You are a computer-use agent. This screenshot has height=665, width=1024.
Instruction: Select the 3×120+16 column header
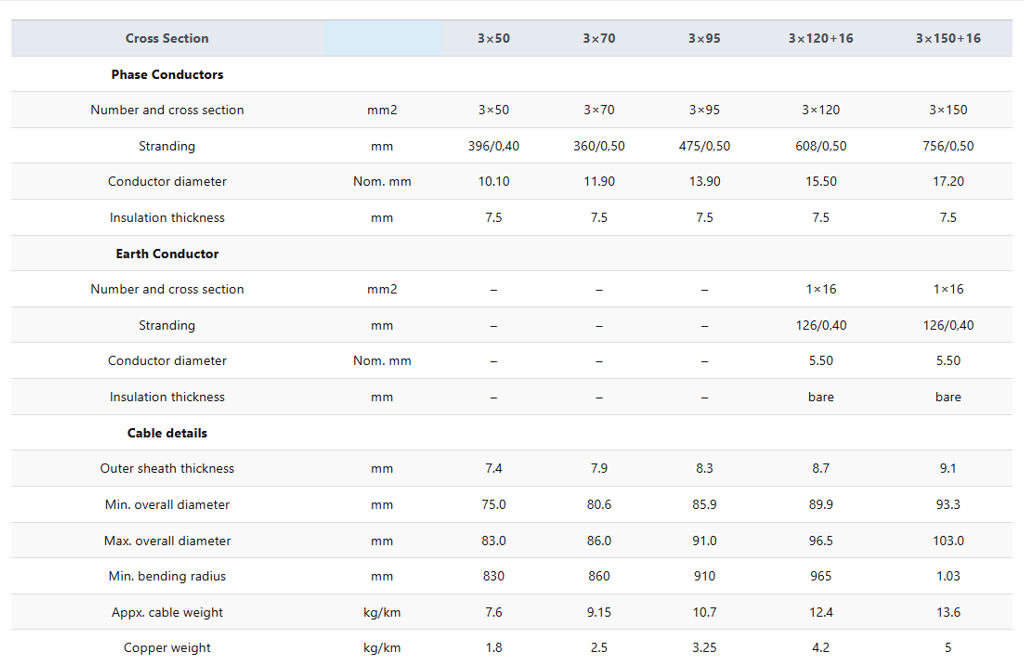click(821, 39)
